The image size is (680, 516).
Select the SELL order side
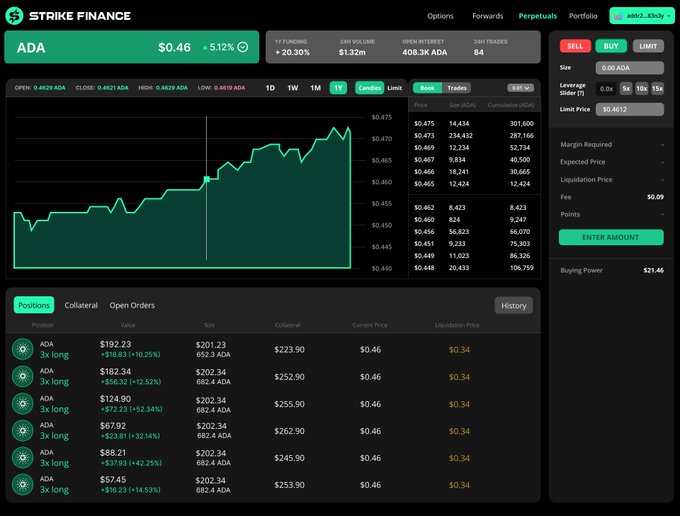(x=575, y=46)
